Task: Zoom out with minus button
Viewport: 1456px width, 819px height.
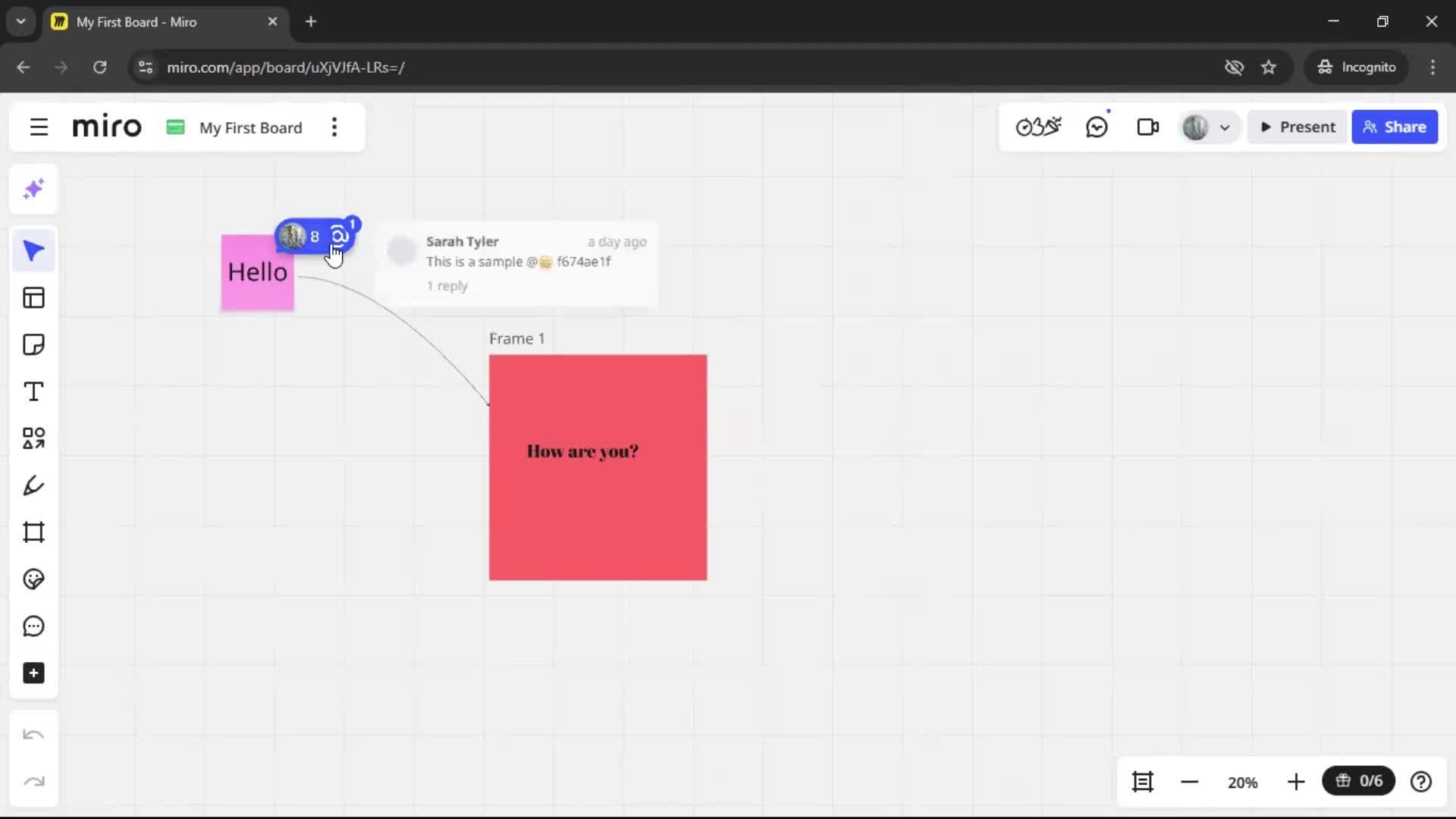Action: pos(1190,782)
